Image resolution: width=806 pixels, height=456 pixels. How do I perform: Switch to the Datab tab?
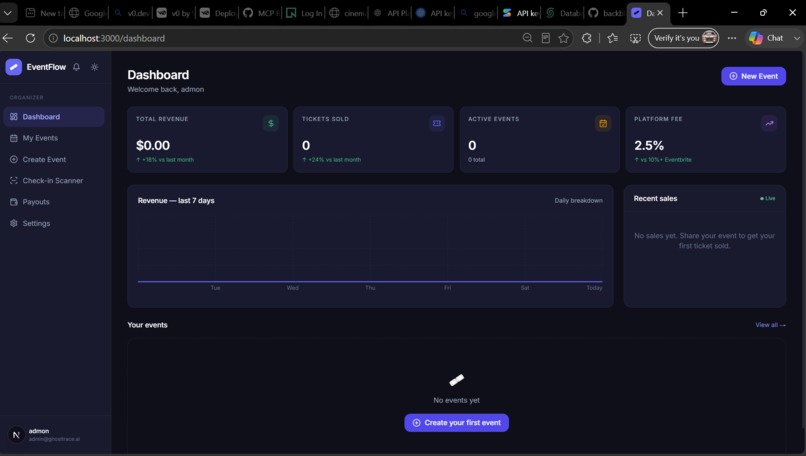[x=563, y=13]
